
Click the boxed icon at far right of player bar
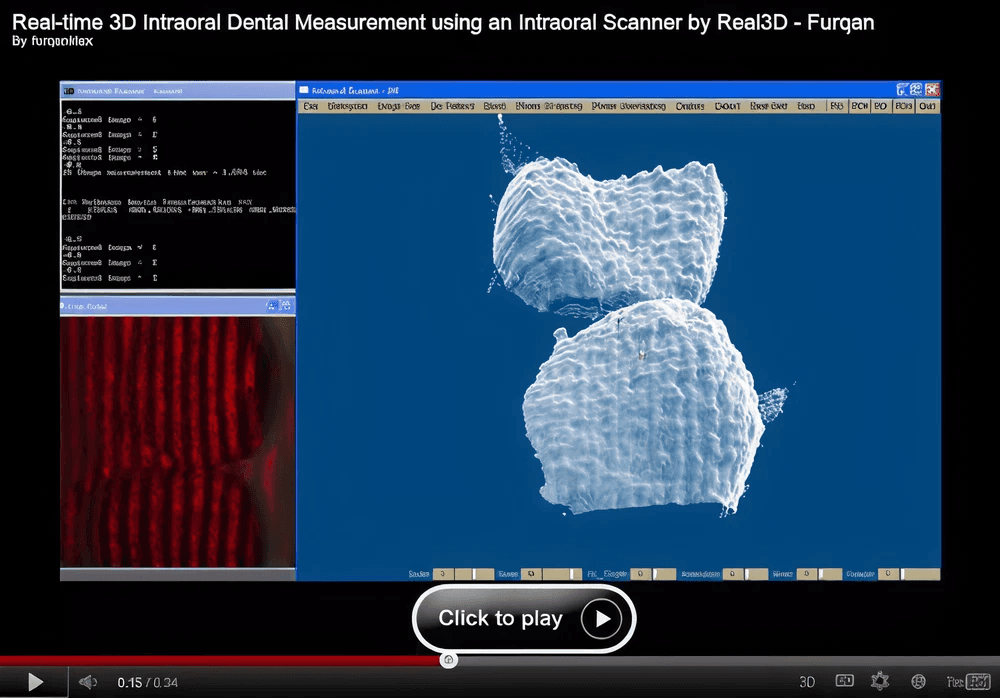click(978, 681)
